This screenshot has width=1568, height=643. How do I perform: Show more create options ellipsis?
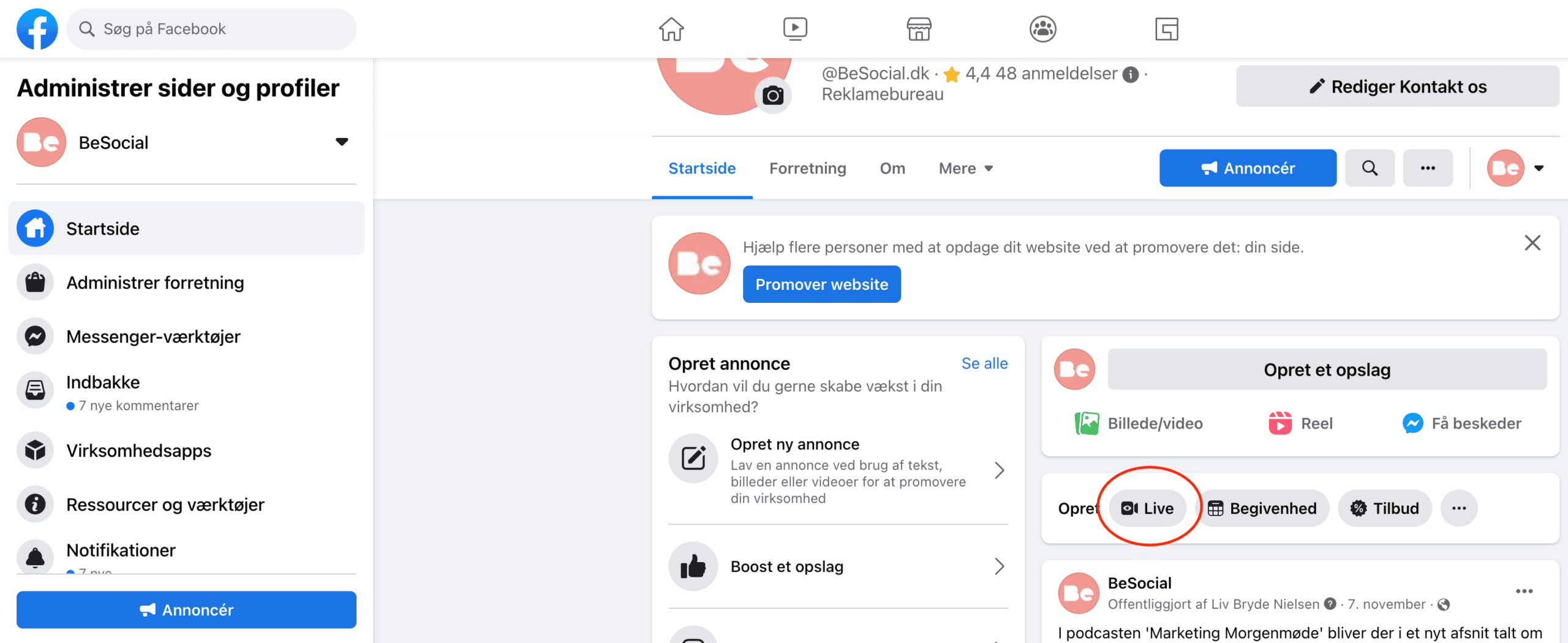[x=1459, y=508]
